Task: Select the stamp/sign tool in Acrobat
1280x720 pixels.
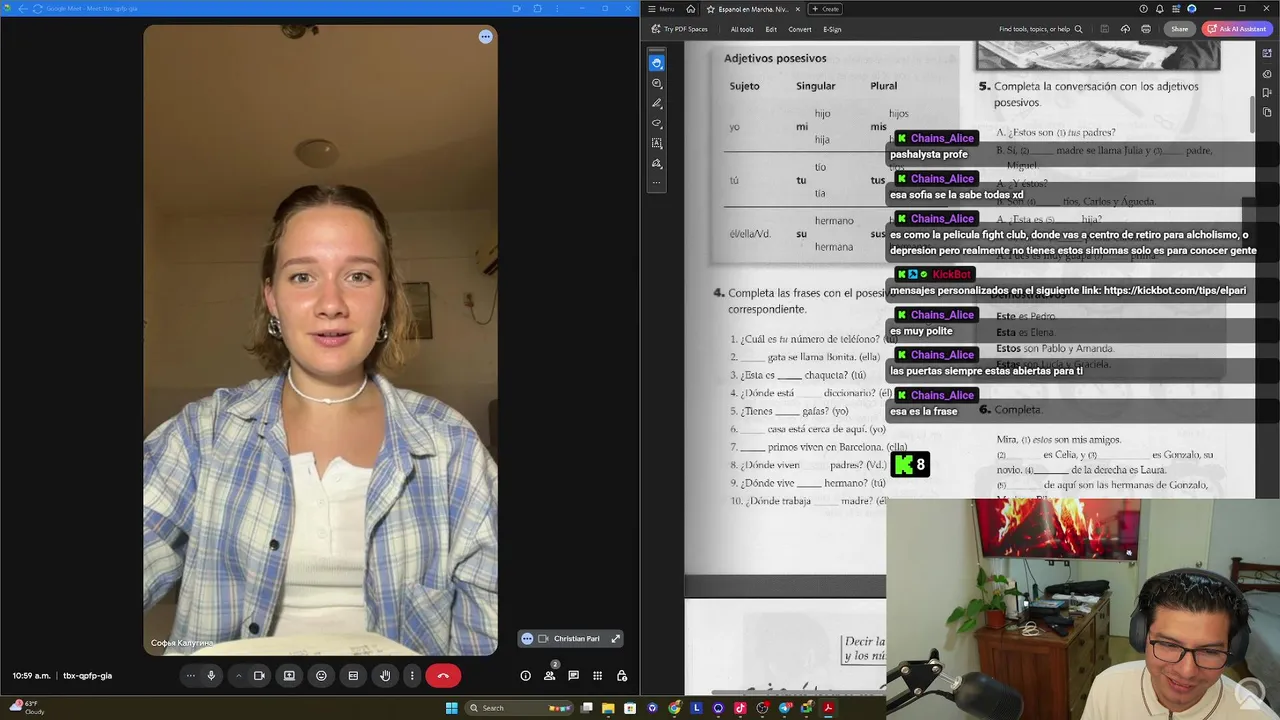Action: [657, 163]
